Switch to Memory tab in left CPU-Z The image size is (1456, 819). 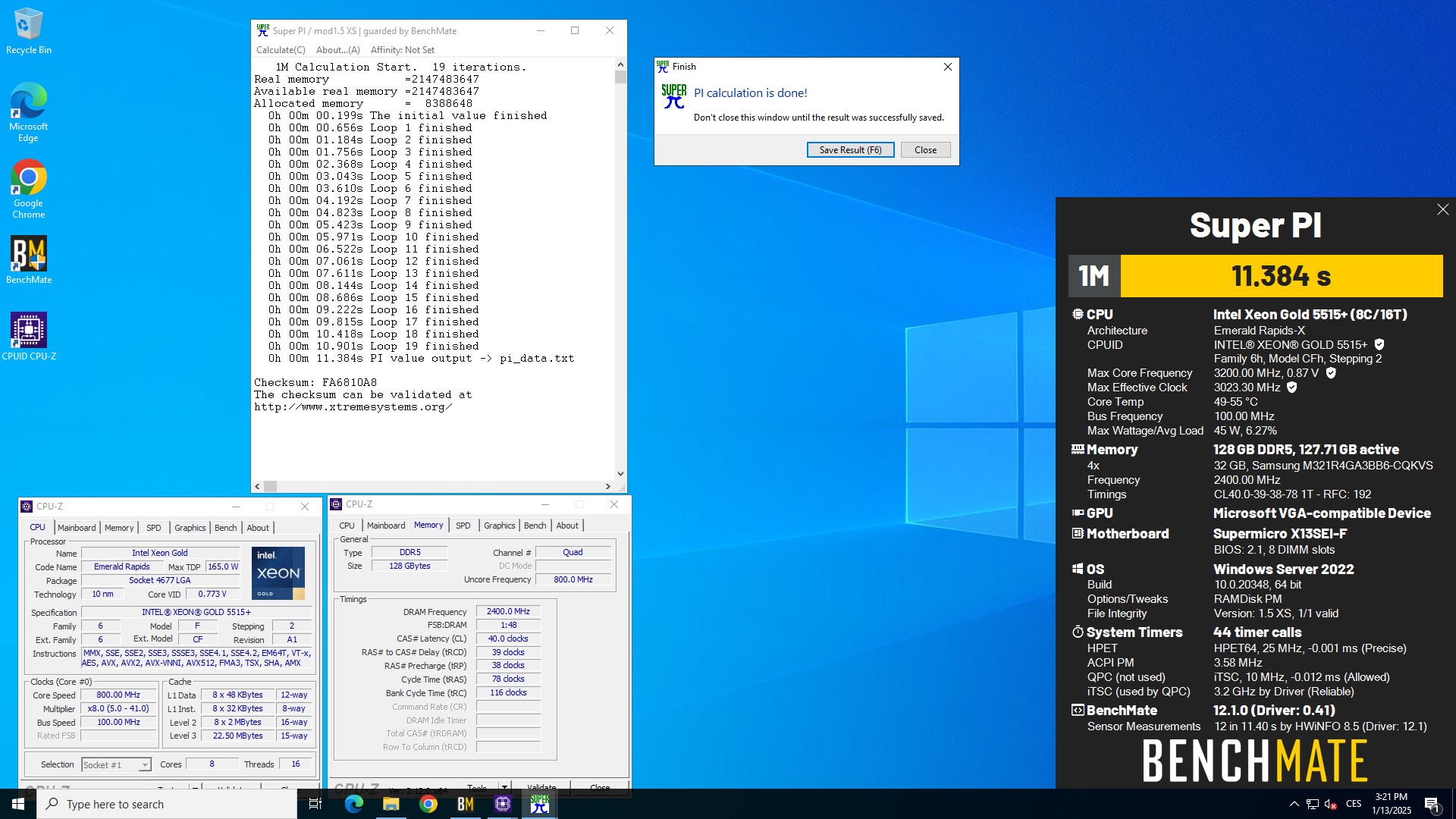119,528
